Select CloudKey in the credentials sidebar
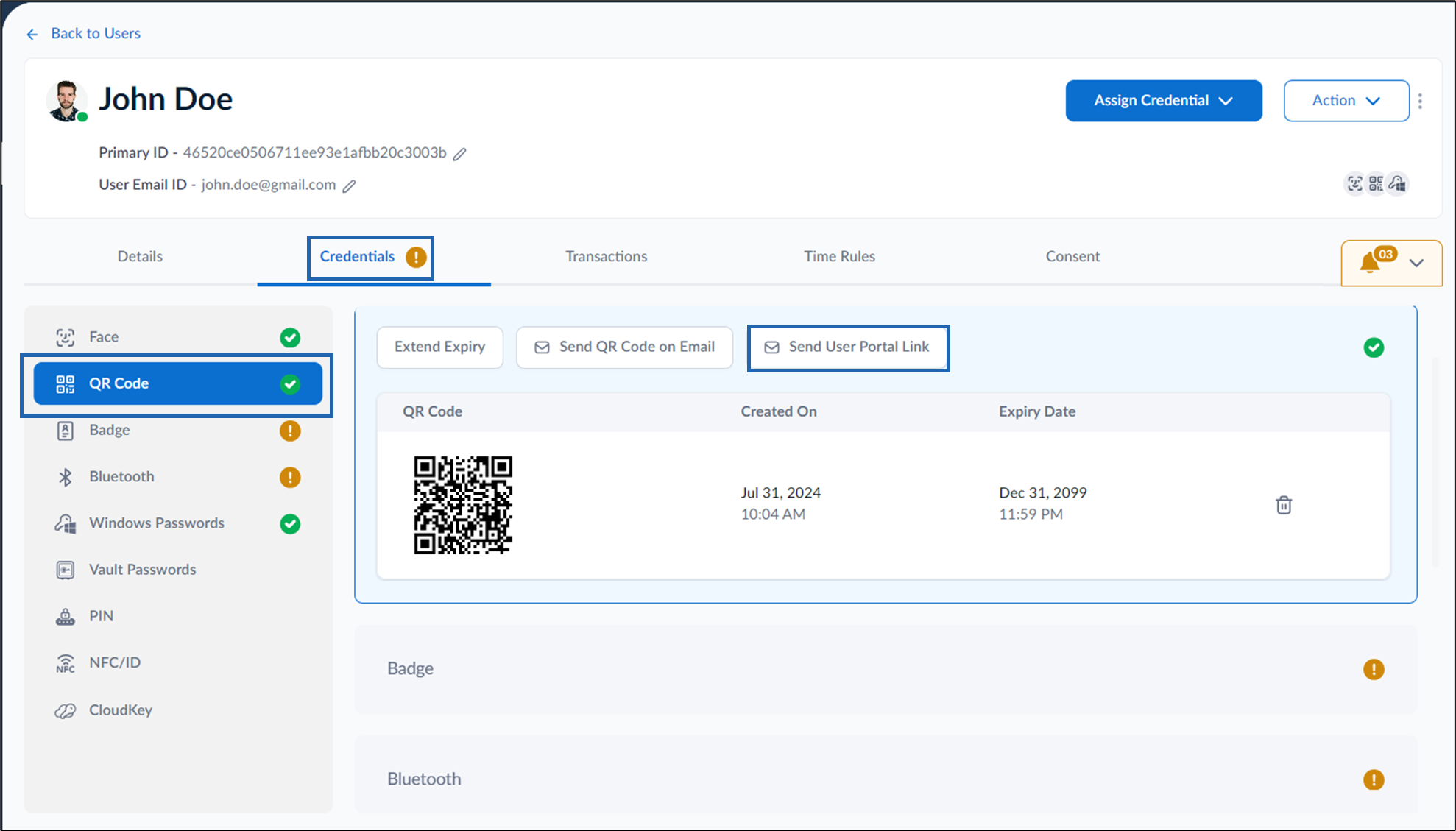 pyautogui.click(x=178, y=710)
